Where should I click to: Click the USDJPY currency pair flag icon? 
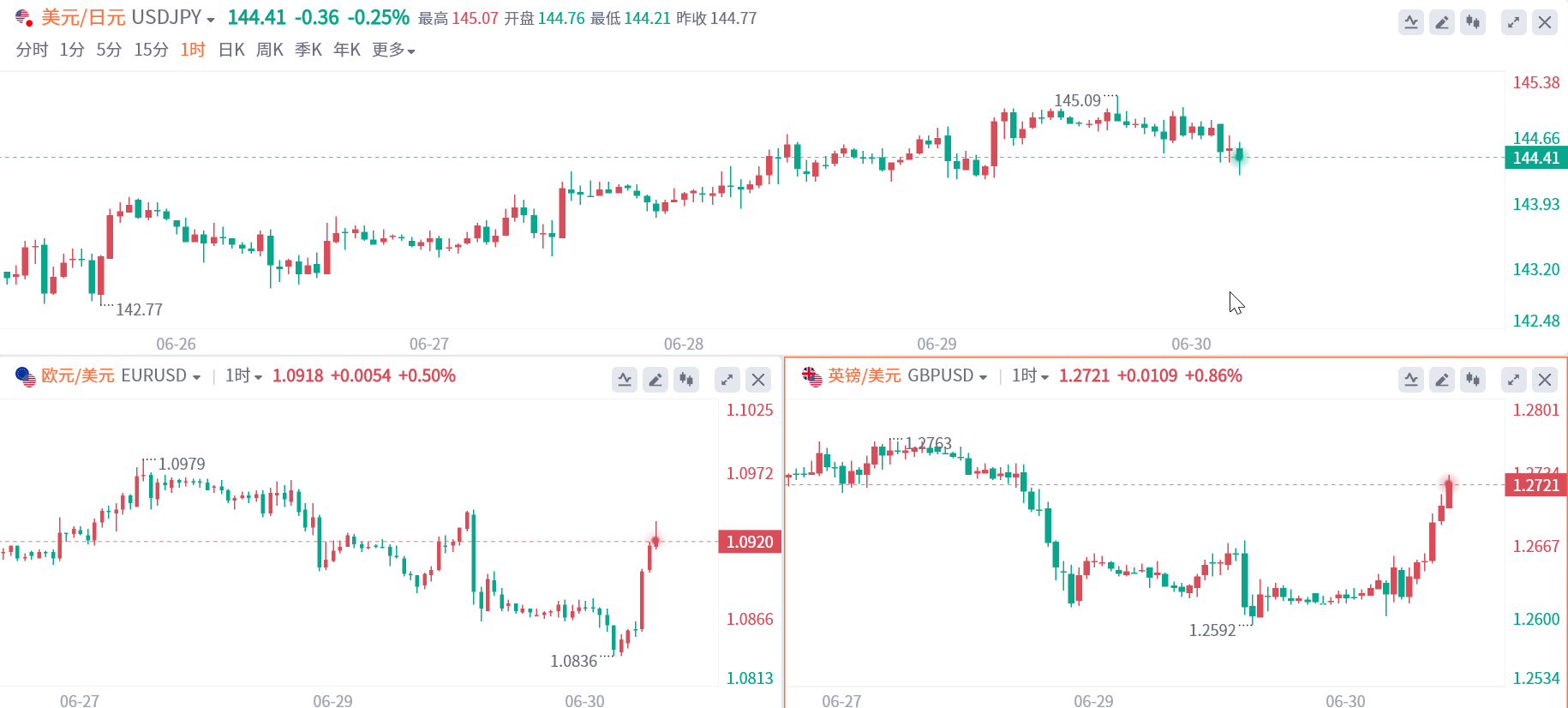24,18
